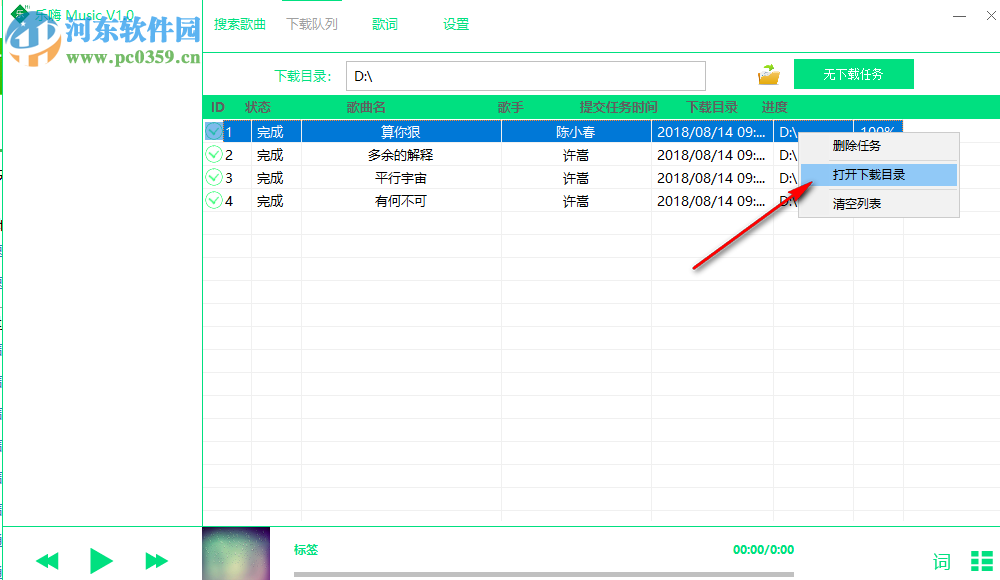The height and width of the screenshot is (580, 1000).
Task: Switch to the 搜索歌曲 tab
Action: coord(240,23)
